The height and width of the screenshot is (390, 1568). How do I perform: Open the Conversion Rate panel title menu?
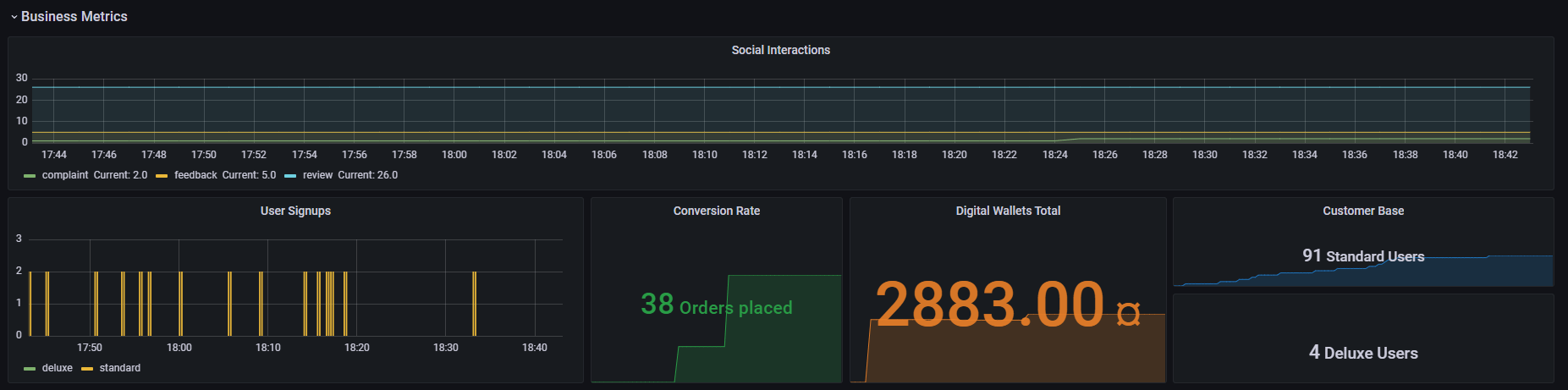pyautogui.click(x=717, y=211)
